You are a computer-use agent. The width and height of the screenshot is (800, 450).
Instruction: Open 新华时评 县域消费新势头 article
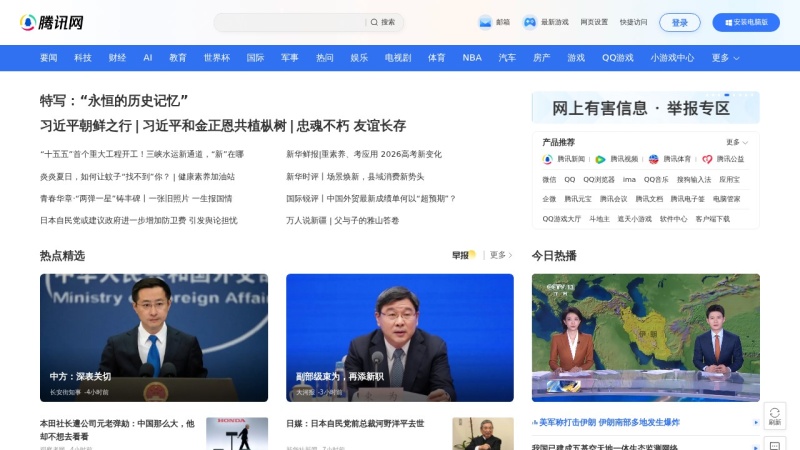point(355,177)
